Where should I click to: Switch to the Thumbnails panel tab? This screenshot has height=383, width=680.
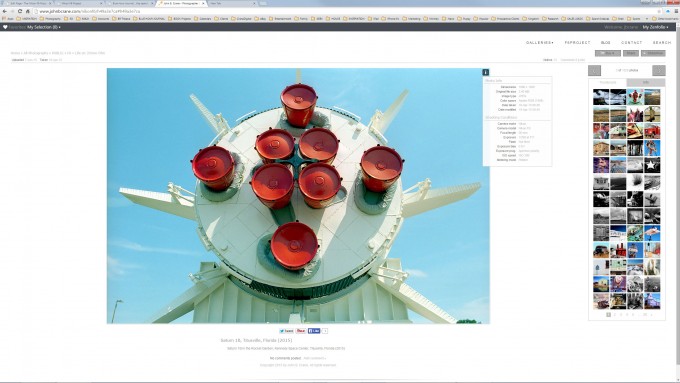point(608,82)
